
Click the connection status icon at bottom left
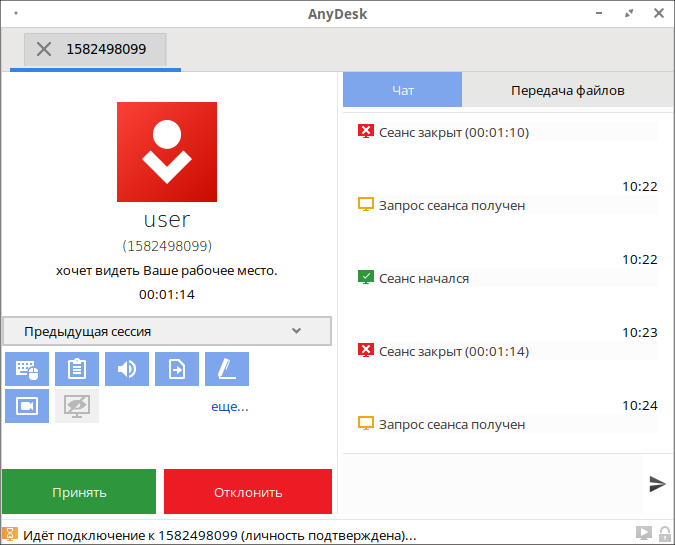coord(10,534)
